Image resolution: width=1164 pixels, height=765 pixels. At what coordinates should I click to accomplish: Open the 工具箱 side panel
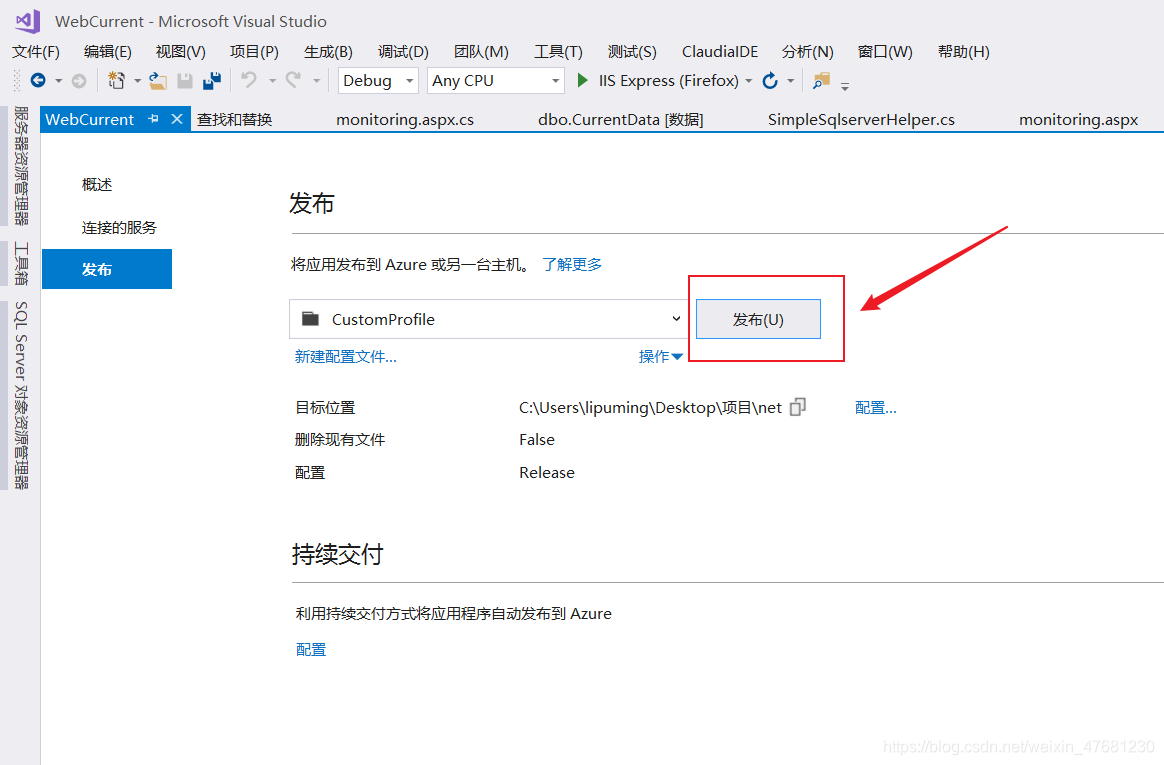pyautogui.click(x=21, y=263)
